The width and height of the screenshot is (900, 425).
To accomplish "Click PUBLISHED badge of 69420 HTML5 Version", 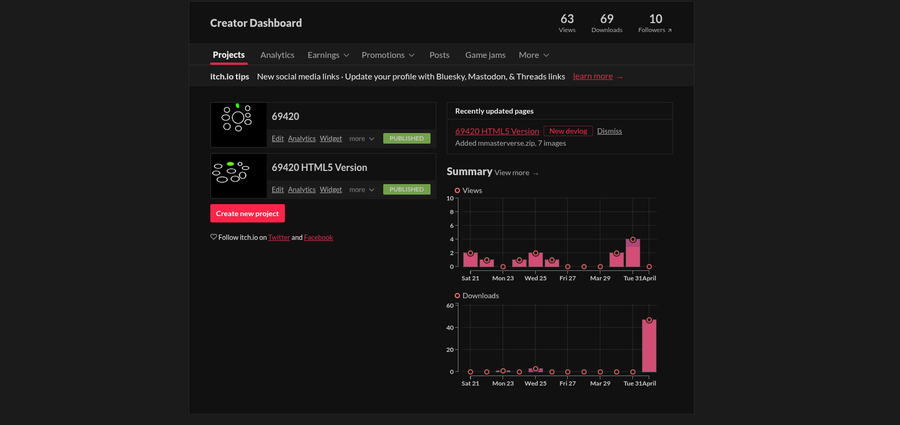I will click(407, 190).
